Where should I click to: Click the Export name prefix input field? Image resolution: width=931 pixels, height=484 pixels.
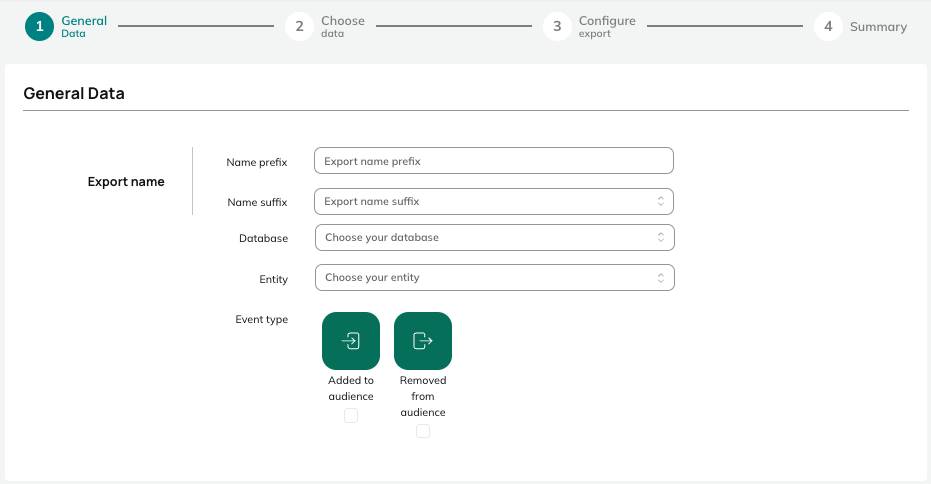click(x=493, y=161)
